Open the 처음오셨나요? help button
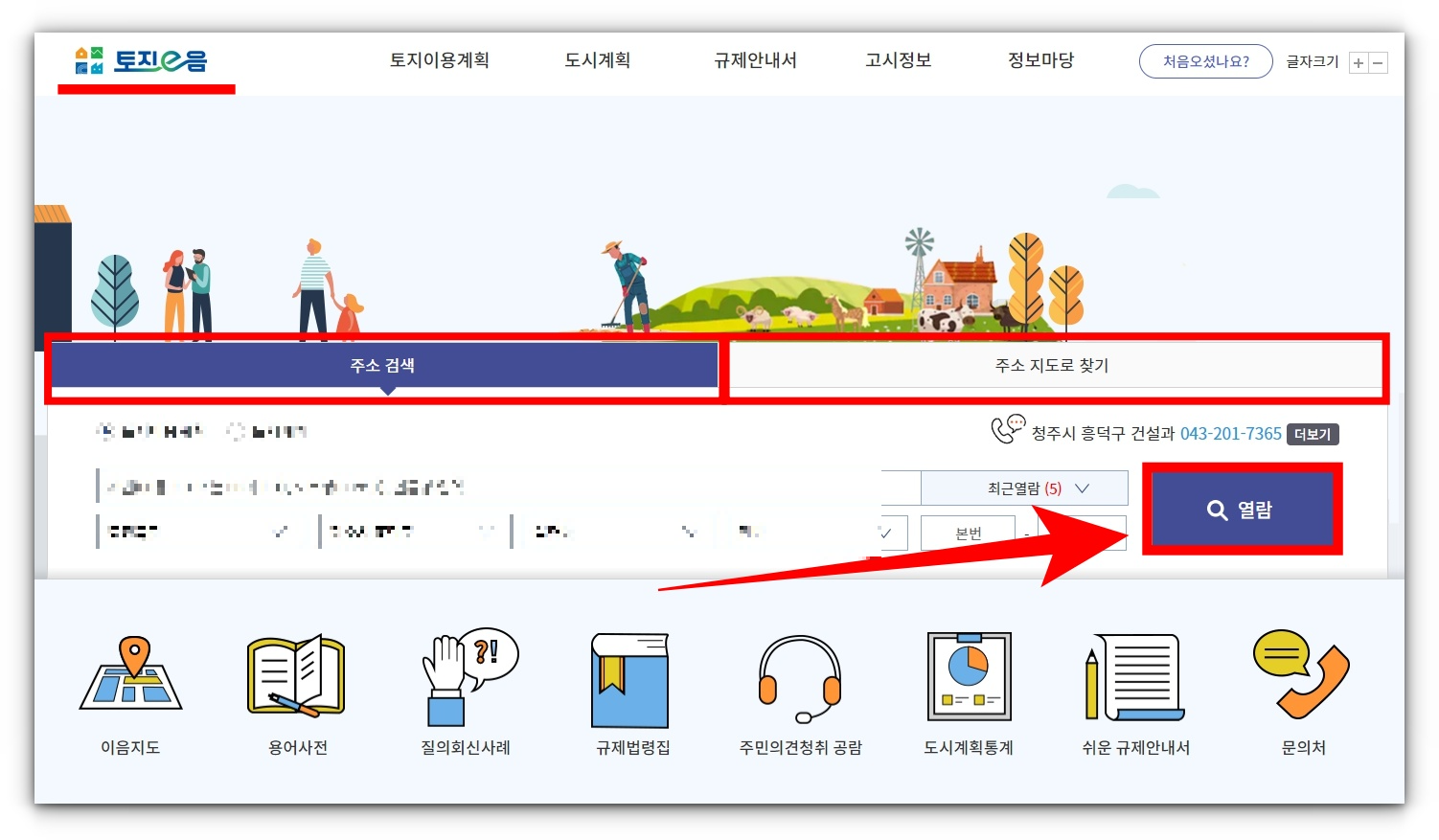Image resolution: width=1439 pixels, height=840 pixels. 1205,61
